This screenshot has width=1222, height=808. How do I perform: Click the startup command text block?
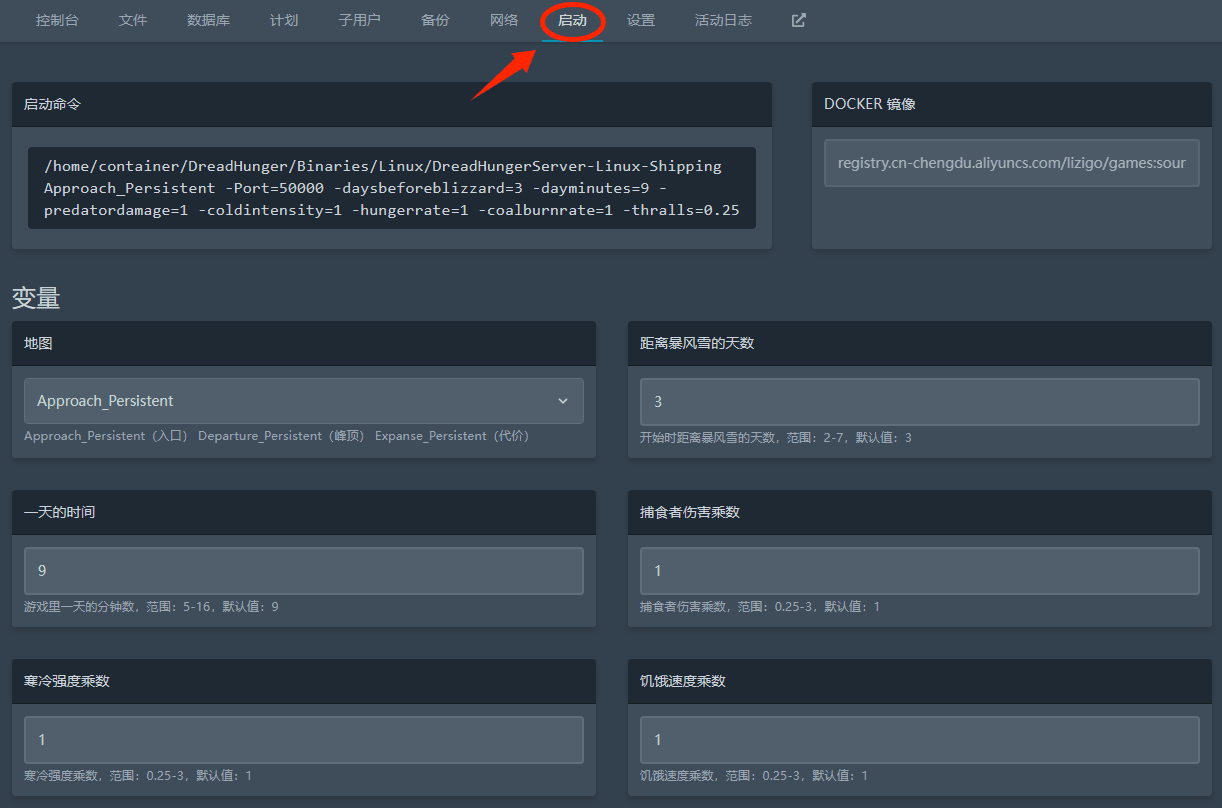coord(392,188)
